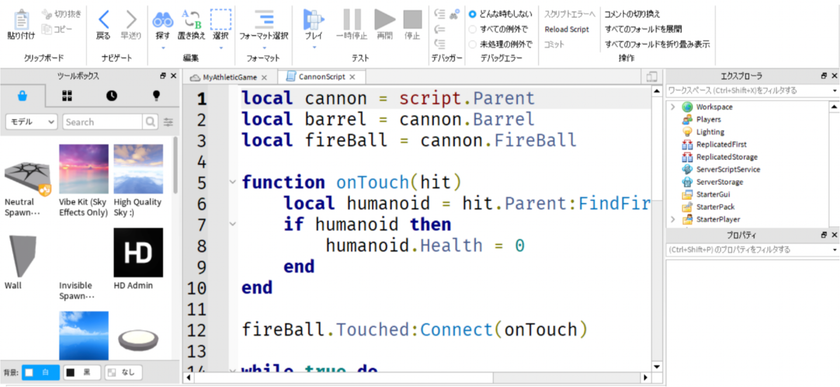Click the 置き換え replace icon
This screenshot has height=387, width=840.
click(191, 20)
